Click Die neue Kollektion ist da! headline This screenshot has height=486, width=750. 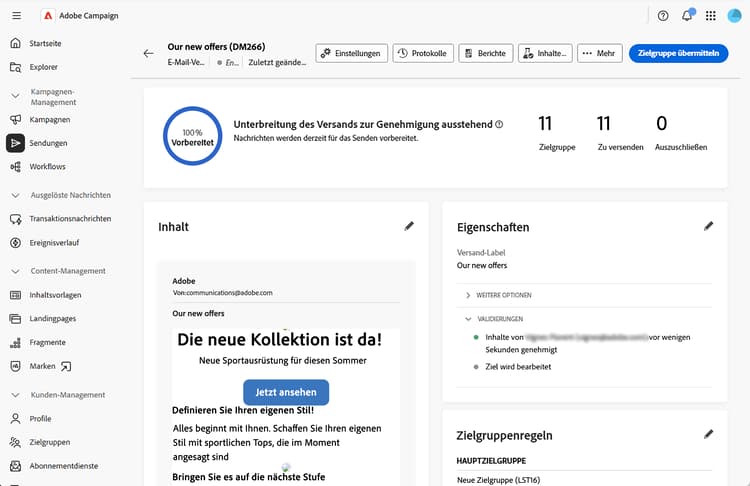280,340
